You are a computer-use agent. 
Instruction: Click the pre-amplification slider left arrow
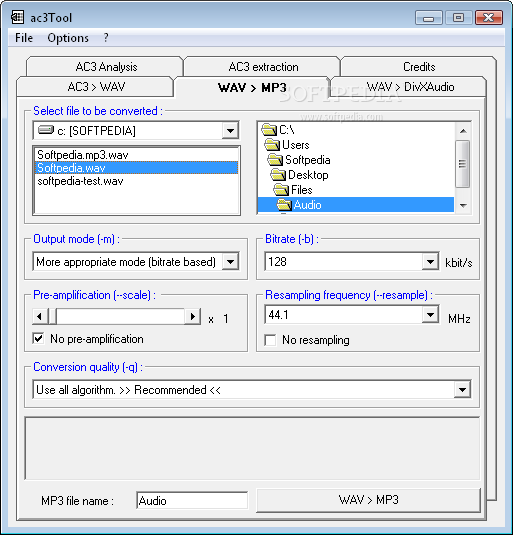click(39, 317)
